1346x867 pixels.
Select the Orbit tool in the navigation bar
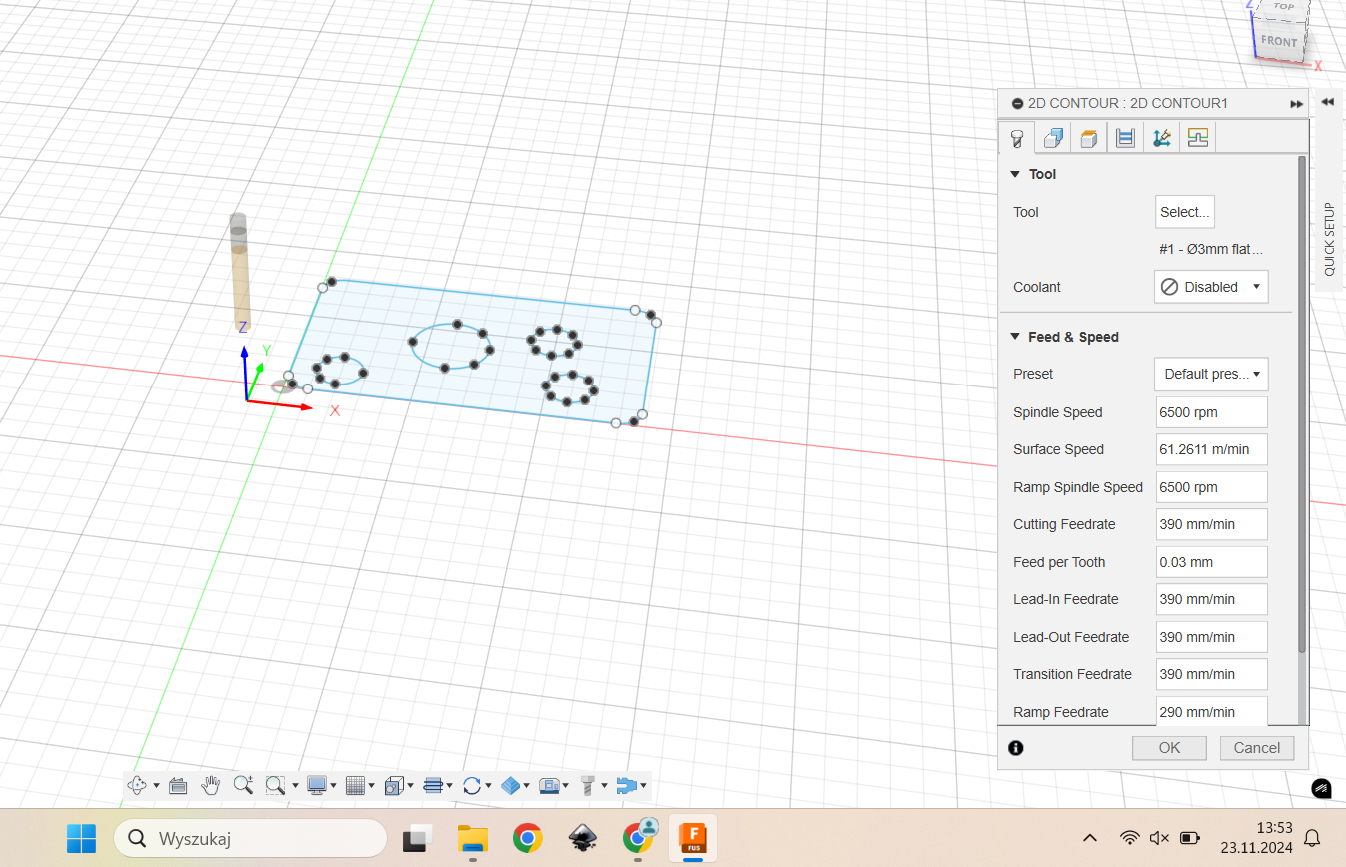[x=137, y=785]
